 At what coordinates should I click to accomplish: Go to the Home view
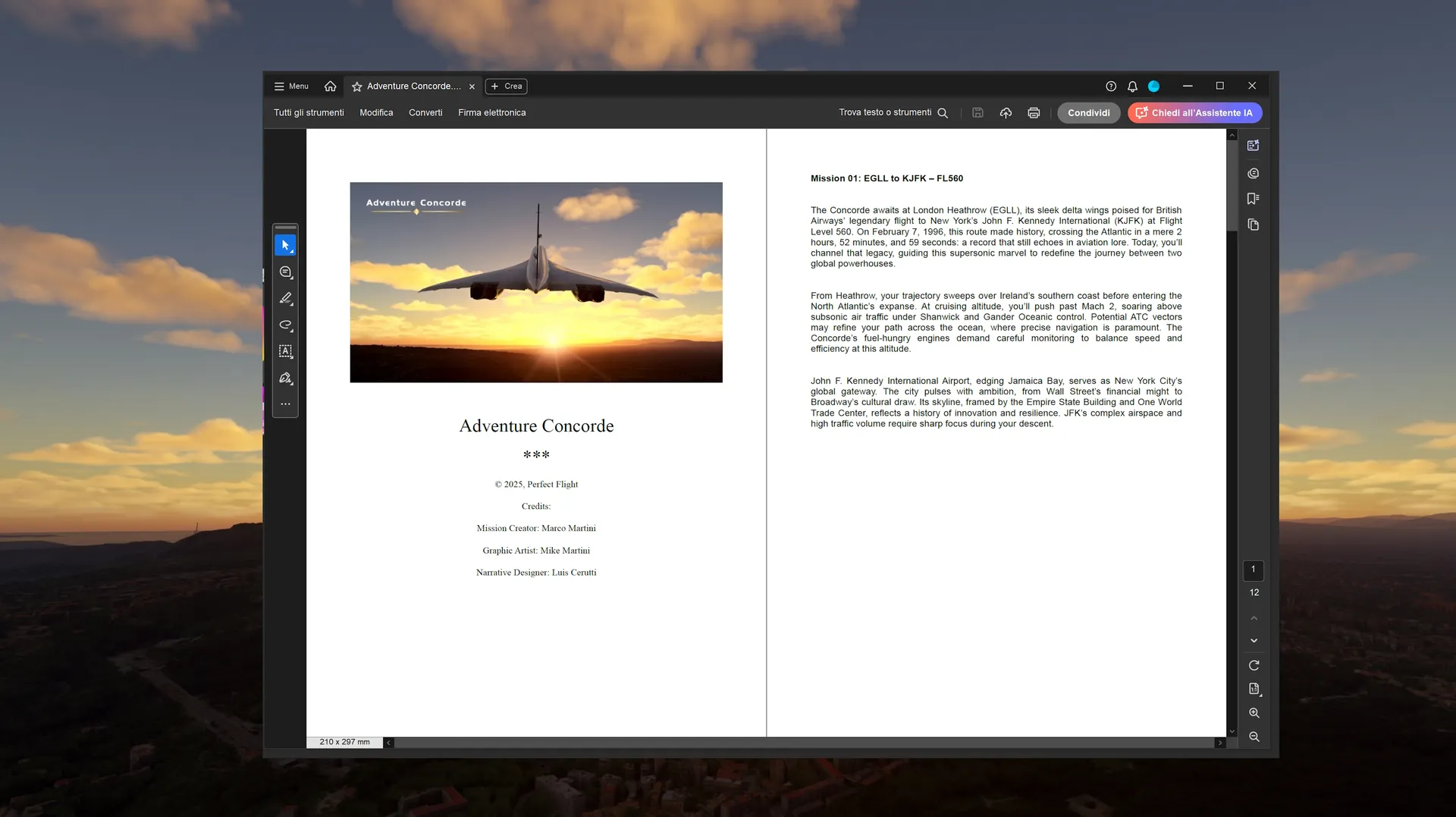(330, 86)
